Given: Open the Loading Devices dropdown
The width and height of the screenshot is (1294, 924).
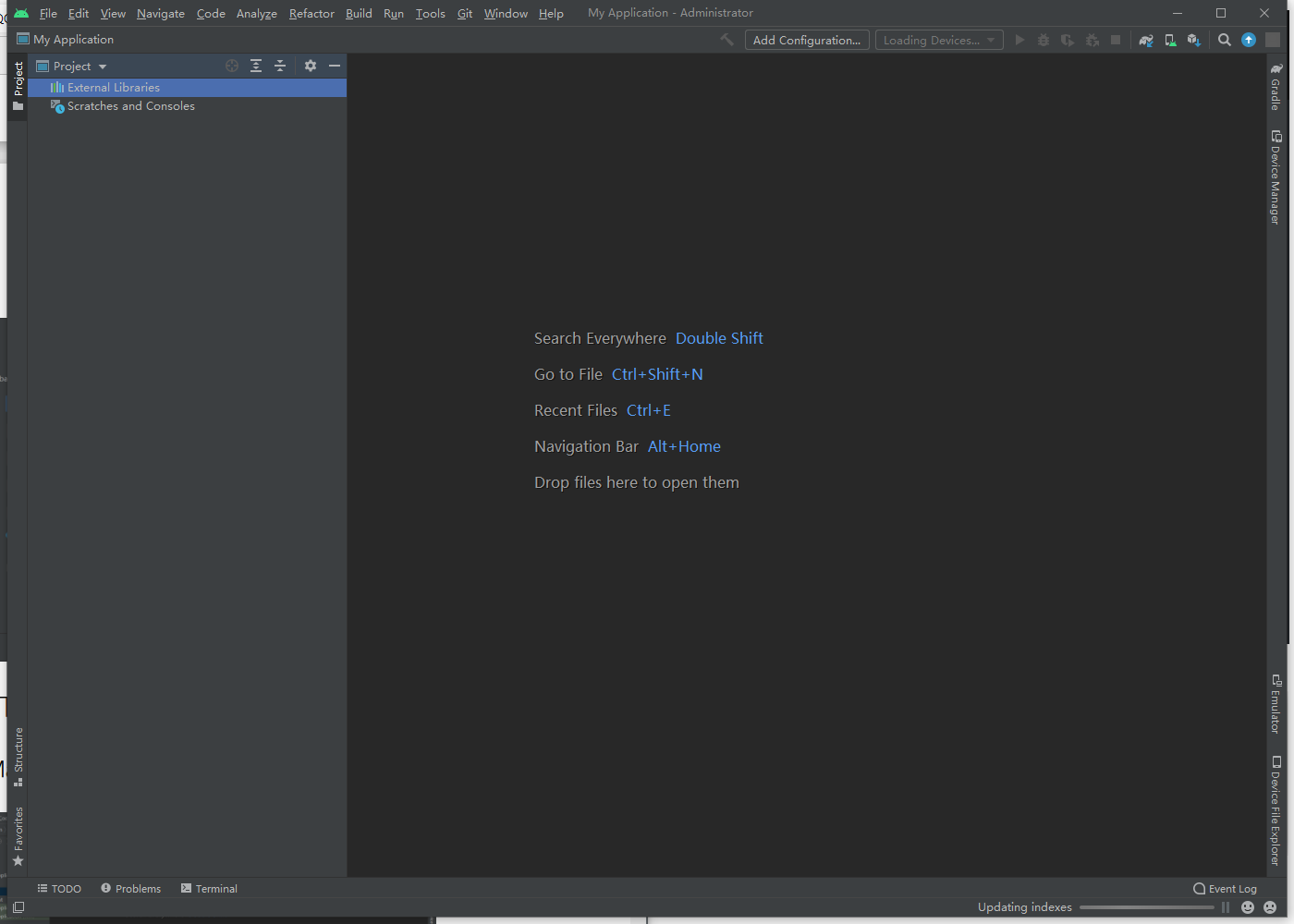Looking at the screenshot, I should coord(938,41).
